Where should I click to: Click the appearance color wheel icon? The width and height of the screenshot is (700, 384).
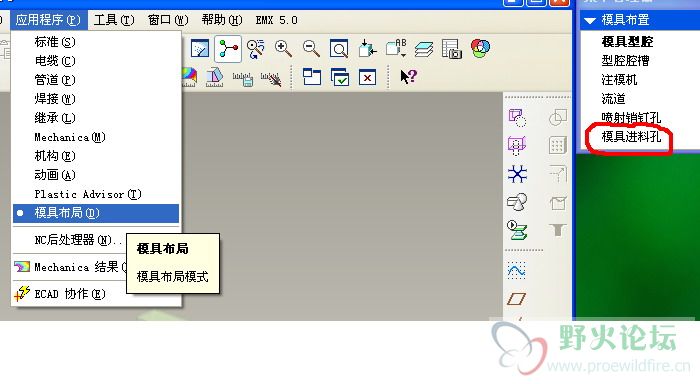click(480, 48)
